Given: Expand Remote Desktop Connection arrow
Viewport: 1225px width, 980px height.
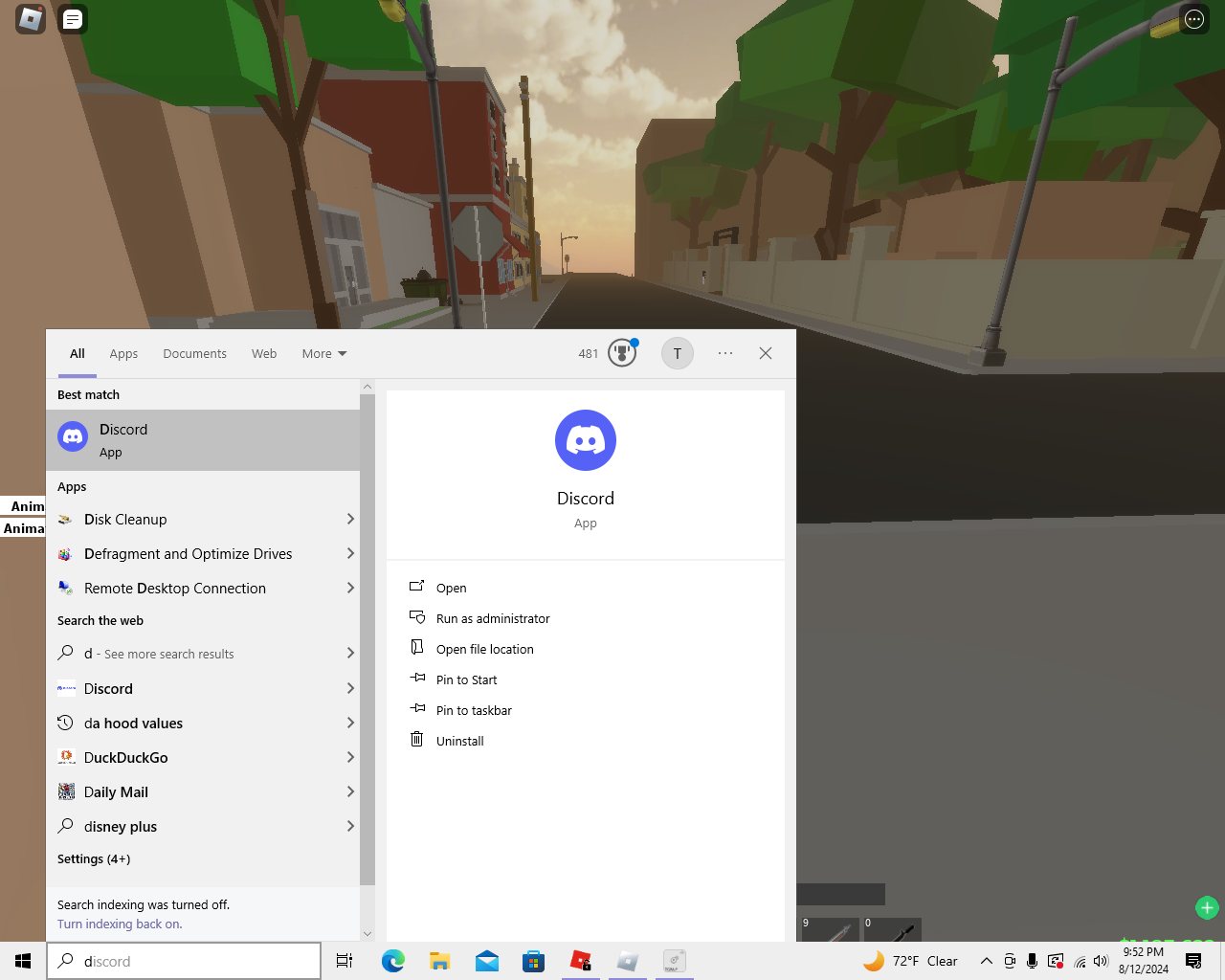Looking at the screenshot, I should click(350, 588).
